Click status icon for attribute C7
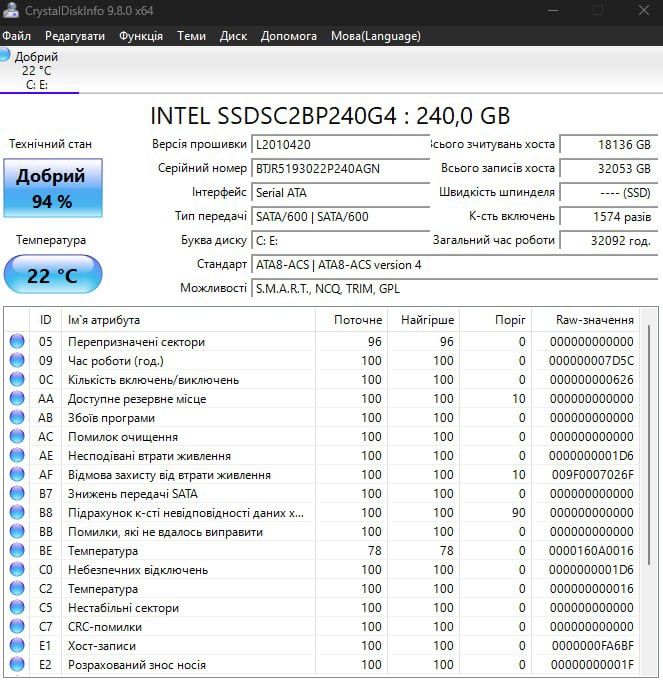663x683 pixels. click(x=17, y=627)
